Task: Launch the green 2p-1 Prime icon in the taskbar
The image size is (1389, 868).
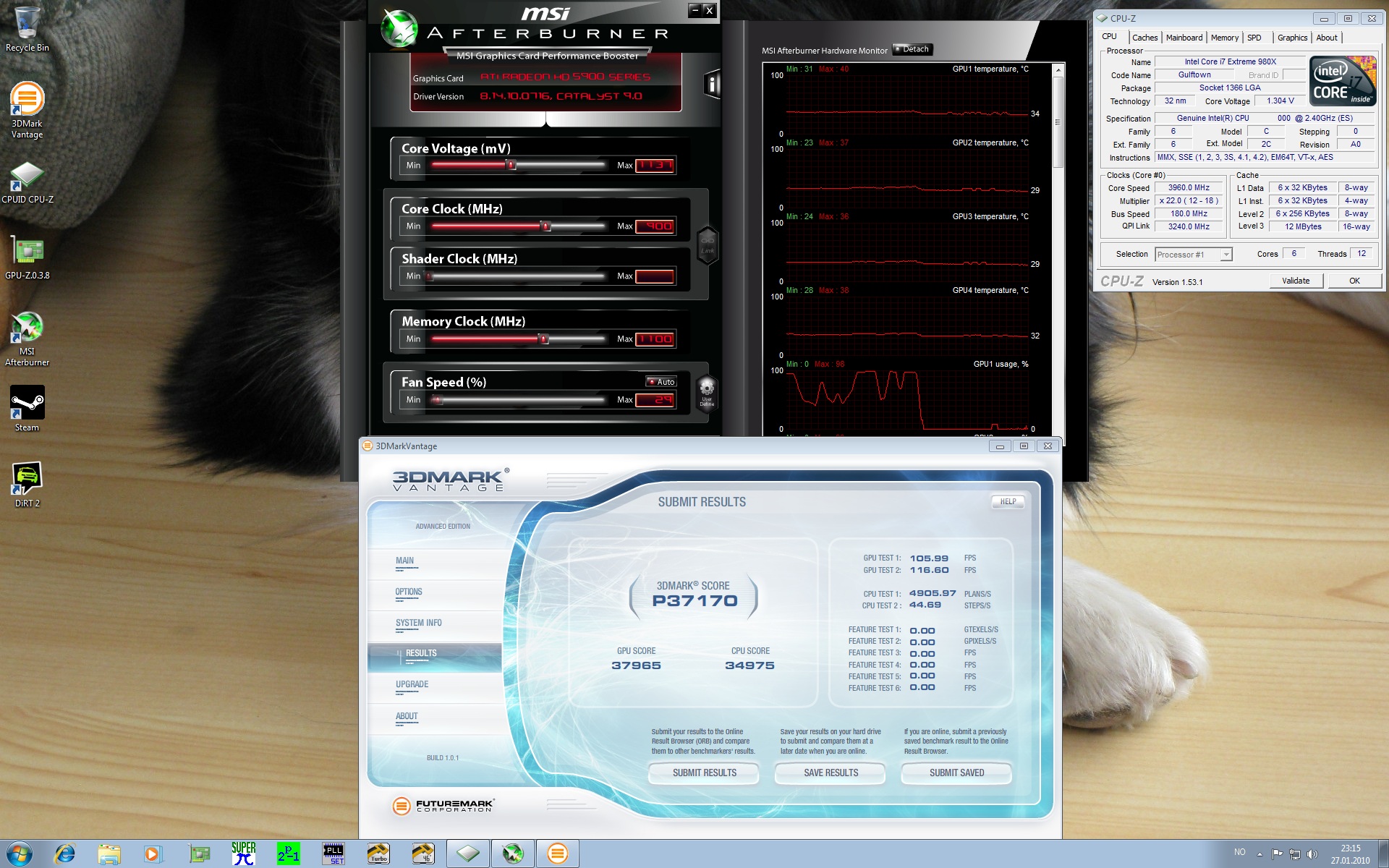Action: [x=289, y=854]
